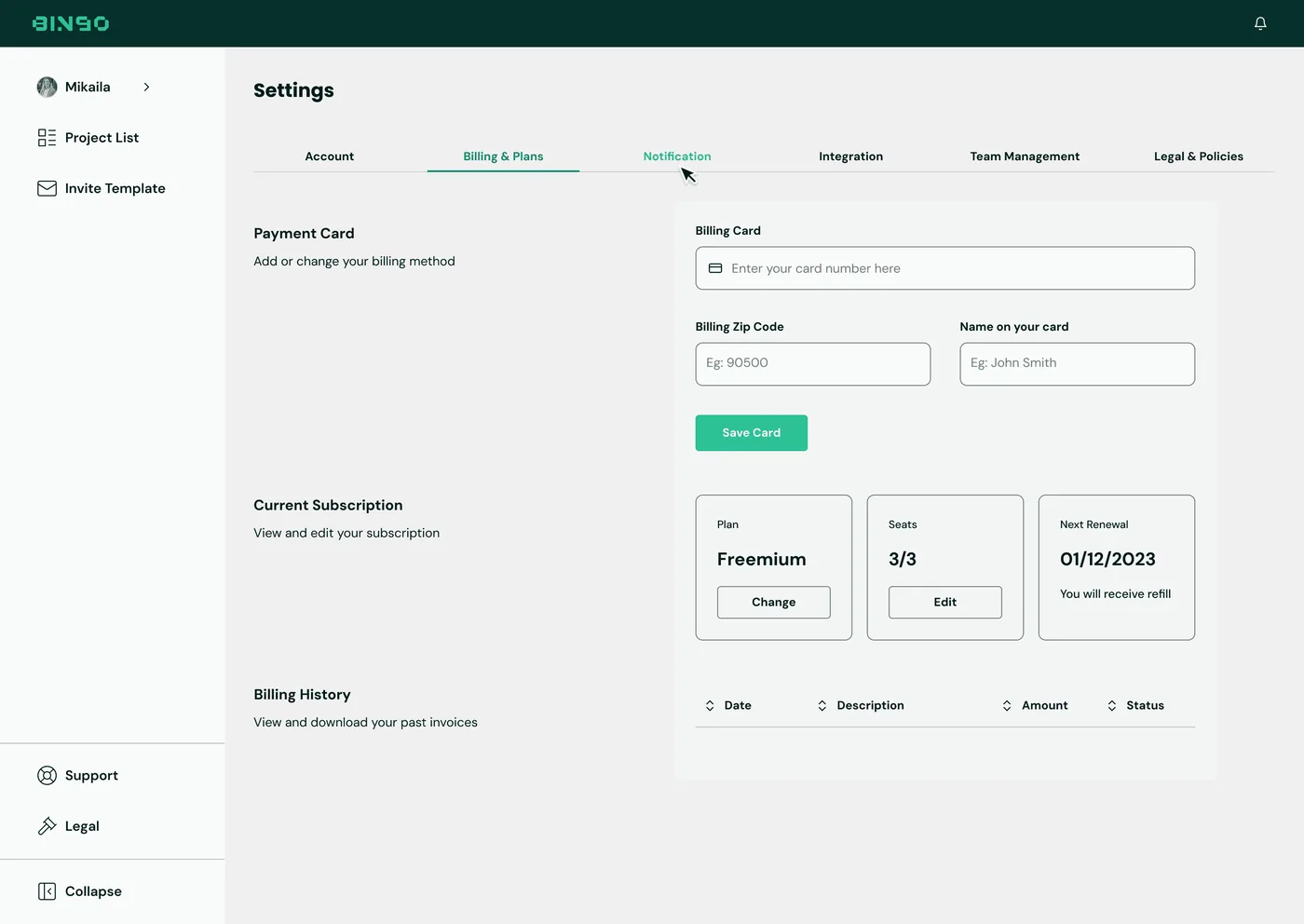The width and height of the screenshot is (1304, 924).
Task: Click 'View and download your past invoices'
Action: point(365,723)
